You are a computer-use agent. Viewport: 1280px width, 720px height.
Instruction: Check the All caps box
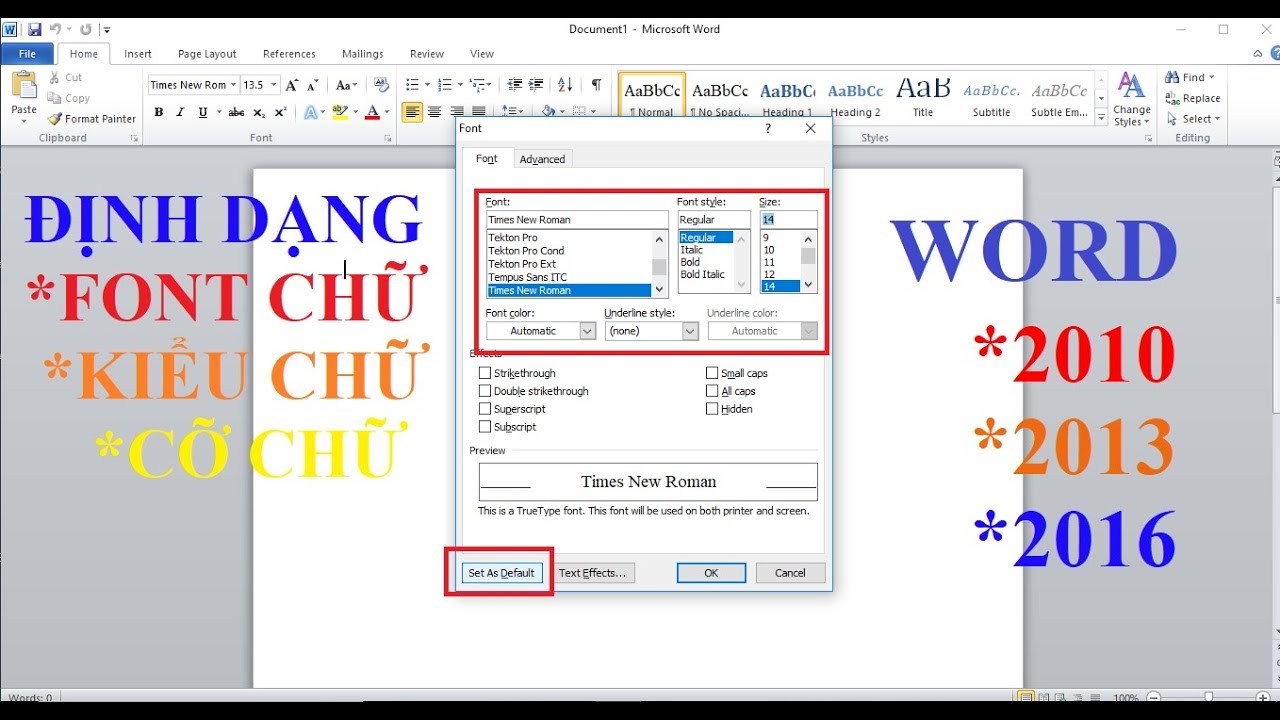click(712, 391)
